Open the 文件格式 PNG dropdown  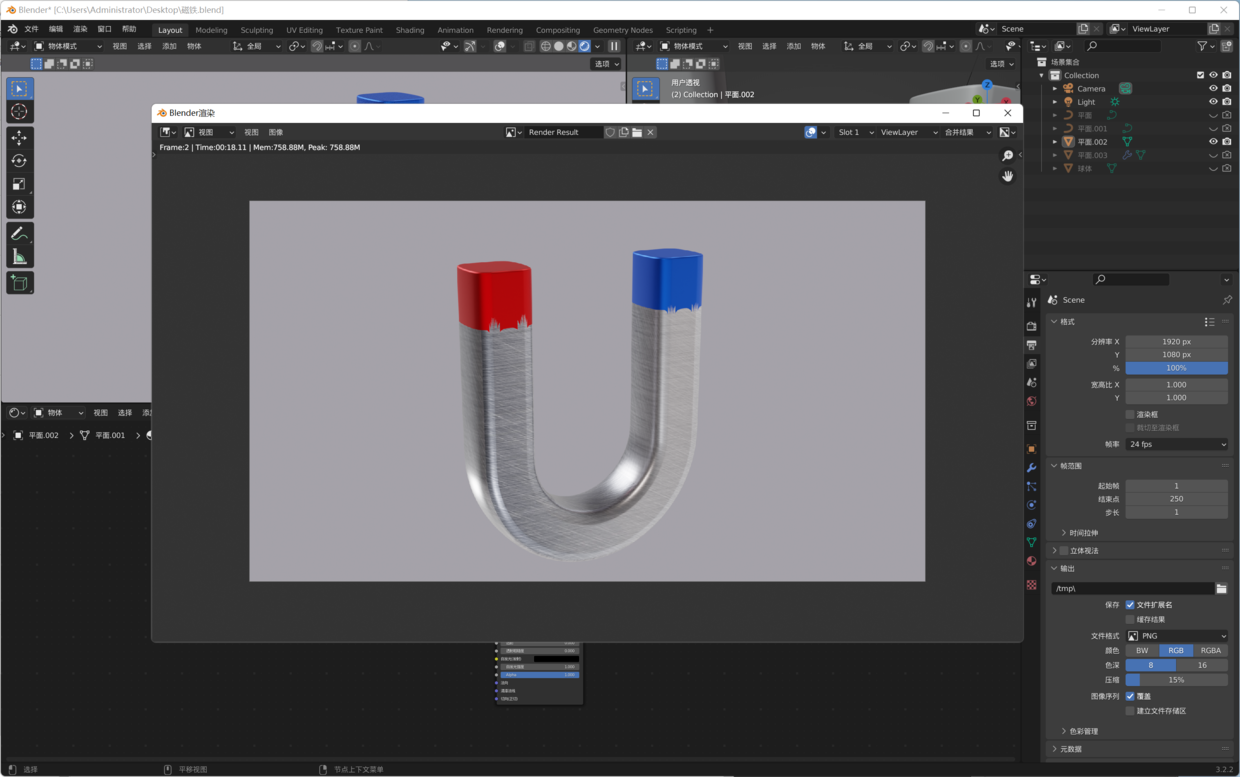pyautogui.click(x=1177, y=636)
